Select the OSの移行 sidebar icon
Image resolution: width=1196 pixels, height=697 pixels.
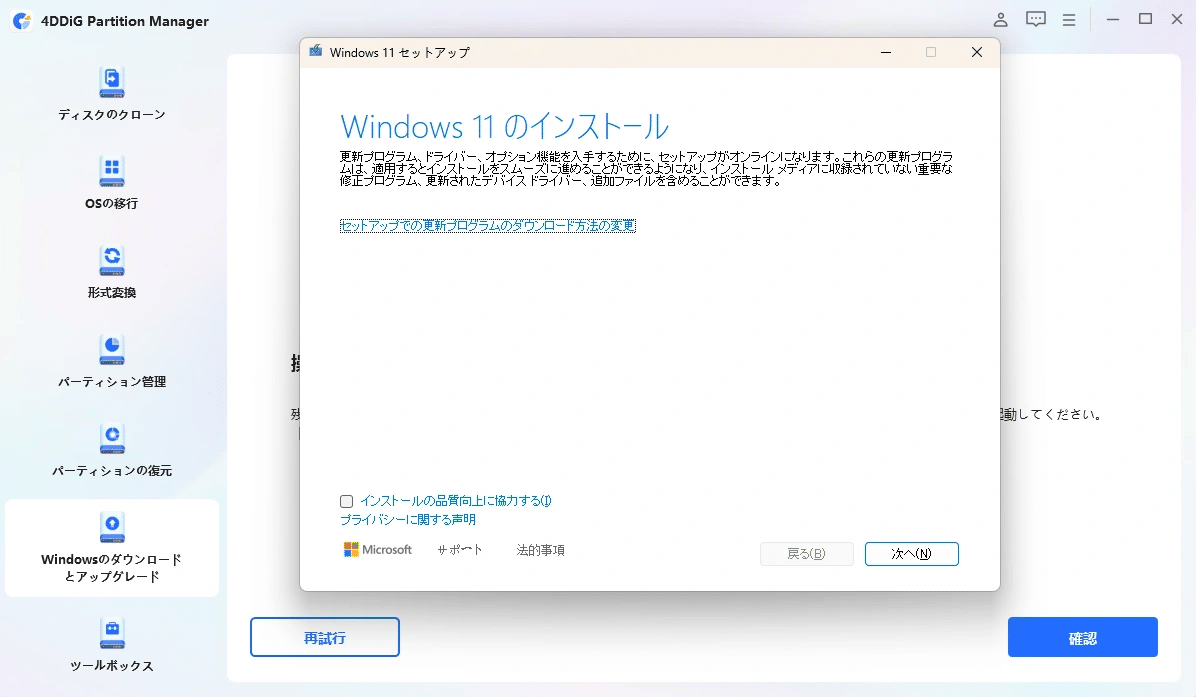[x=112, y=172]
